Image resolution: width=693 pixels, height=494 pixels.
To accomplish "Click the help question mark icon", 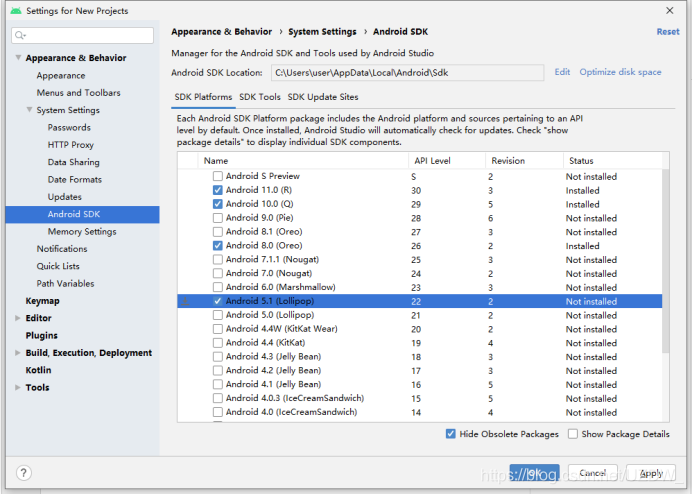I will point(24,473).
